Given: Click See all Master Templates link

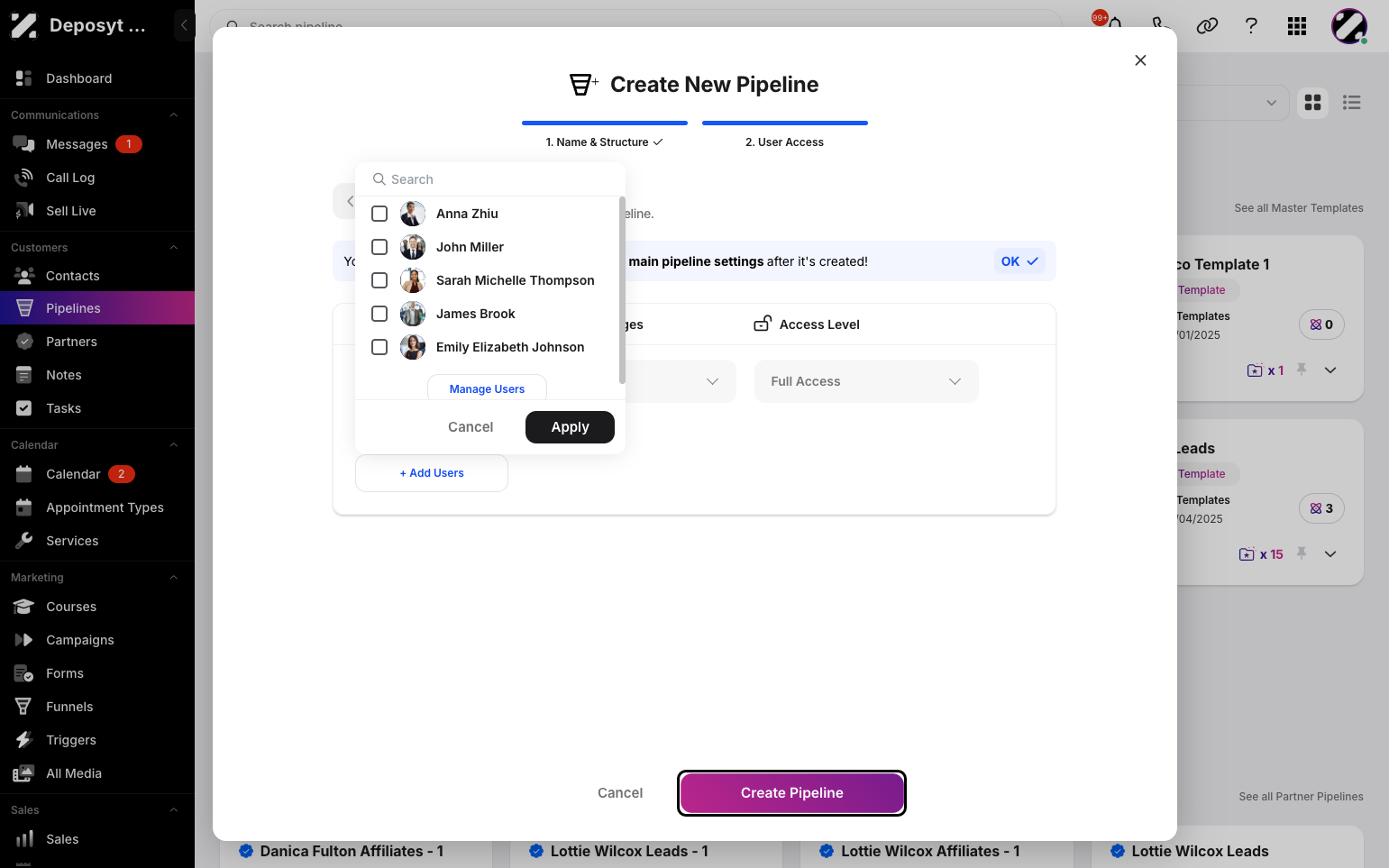Looking at the screenshot, I should tap(1298, 208).
